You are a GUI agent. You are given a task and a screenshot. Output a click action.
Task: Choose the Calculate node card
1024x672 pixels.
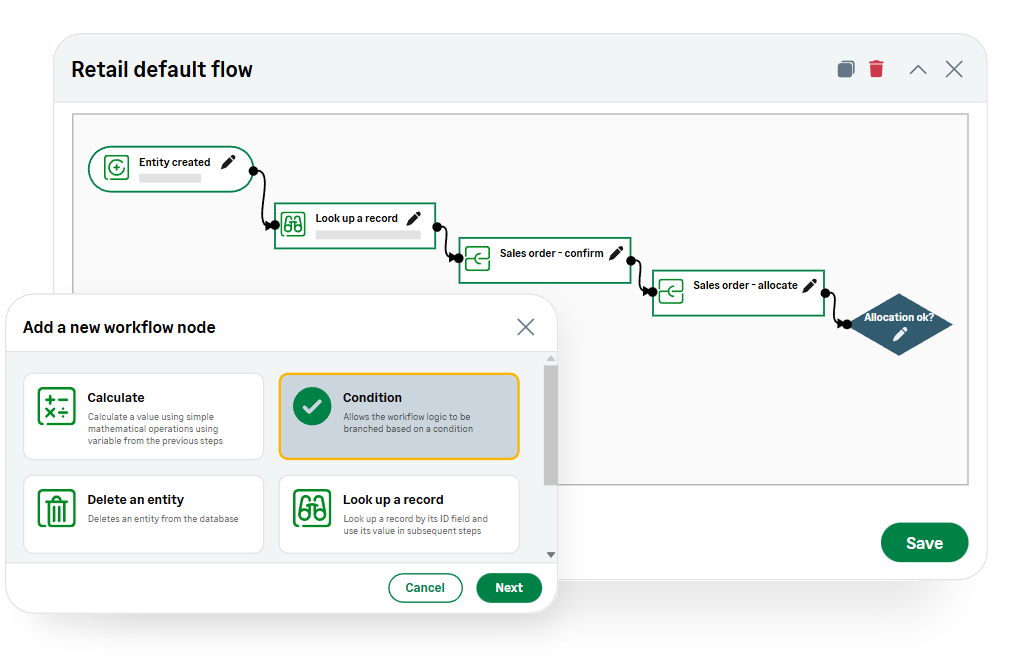[x=144, y=416]
